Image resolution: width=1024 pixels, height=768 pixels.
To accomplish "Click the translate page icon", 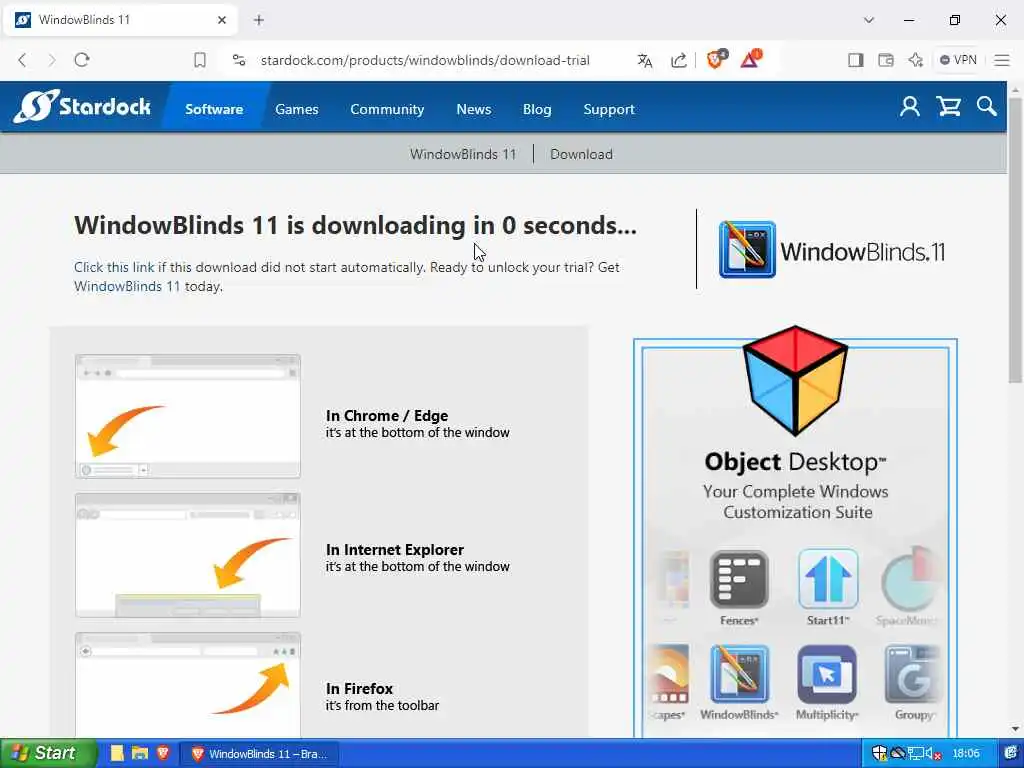I will (x=645, y=60).
